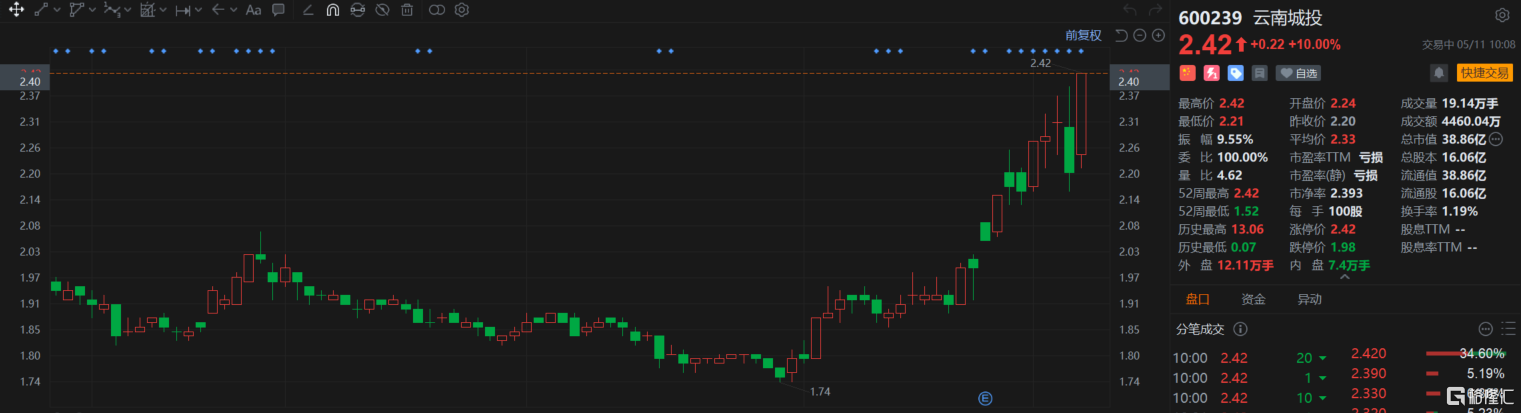Expand the arrow annotation tool options

(233, 10)
